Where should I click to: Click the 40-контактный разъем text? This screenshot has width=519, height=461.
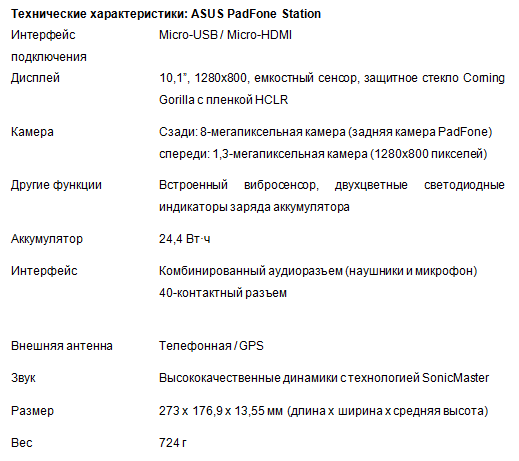coord(223,293)
